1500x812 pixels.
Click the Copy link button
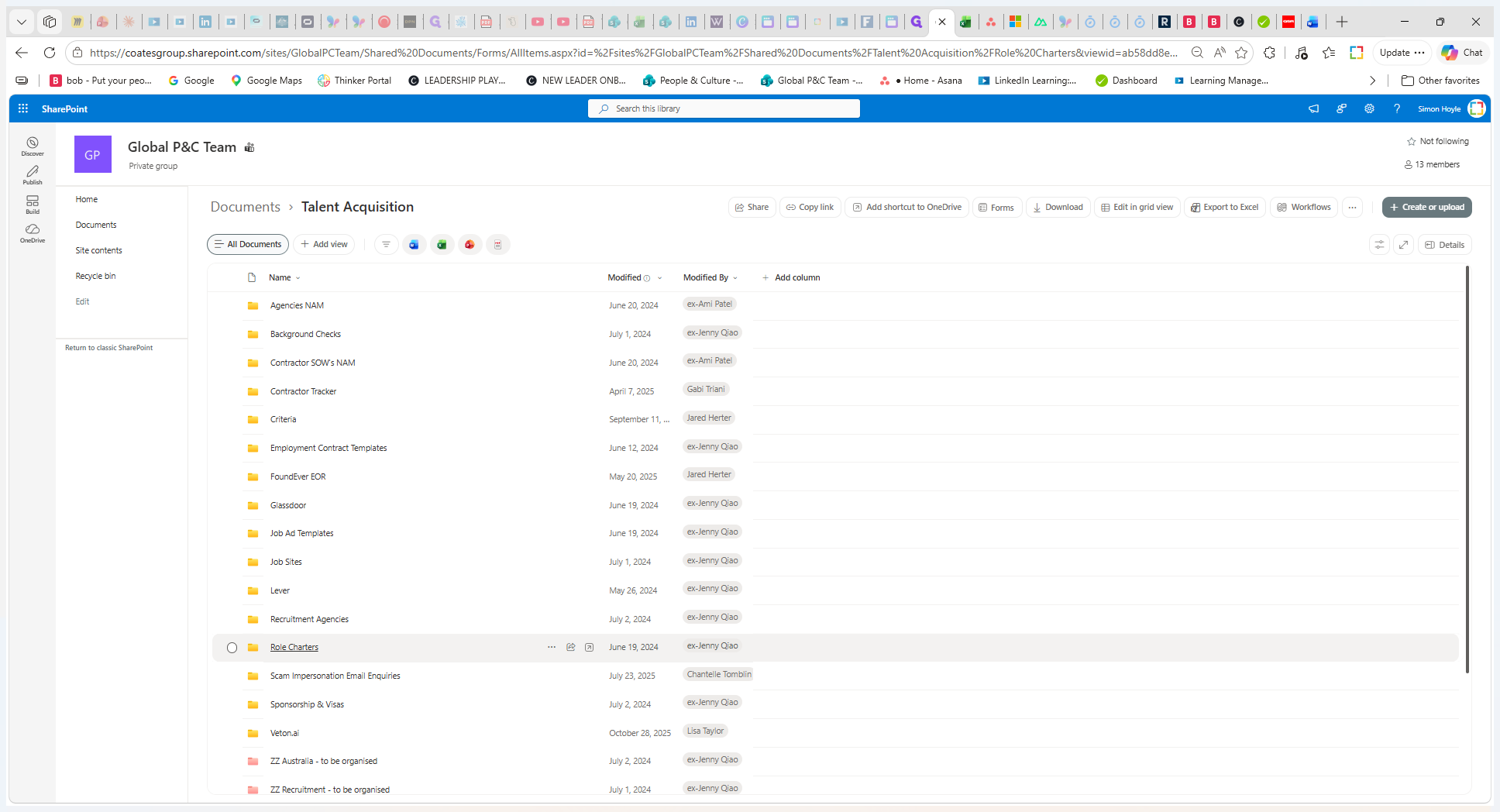coord(810,207)
